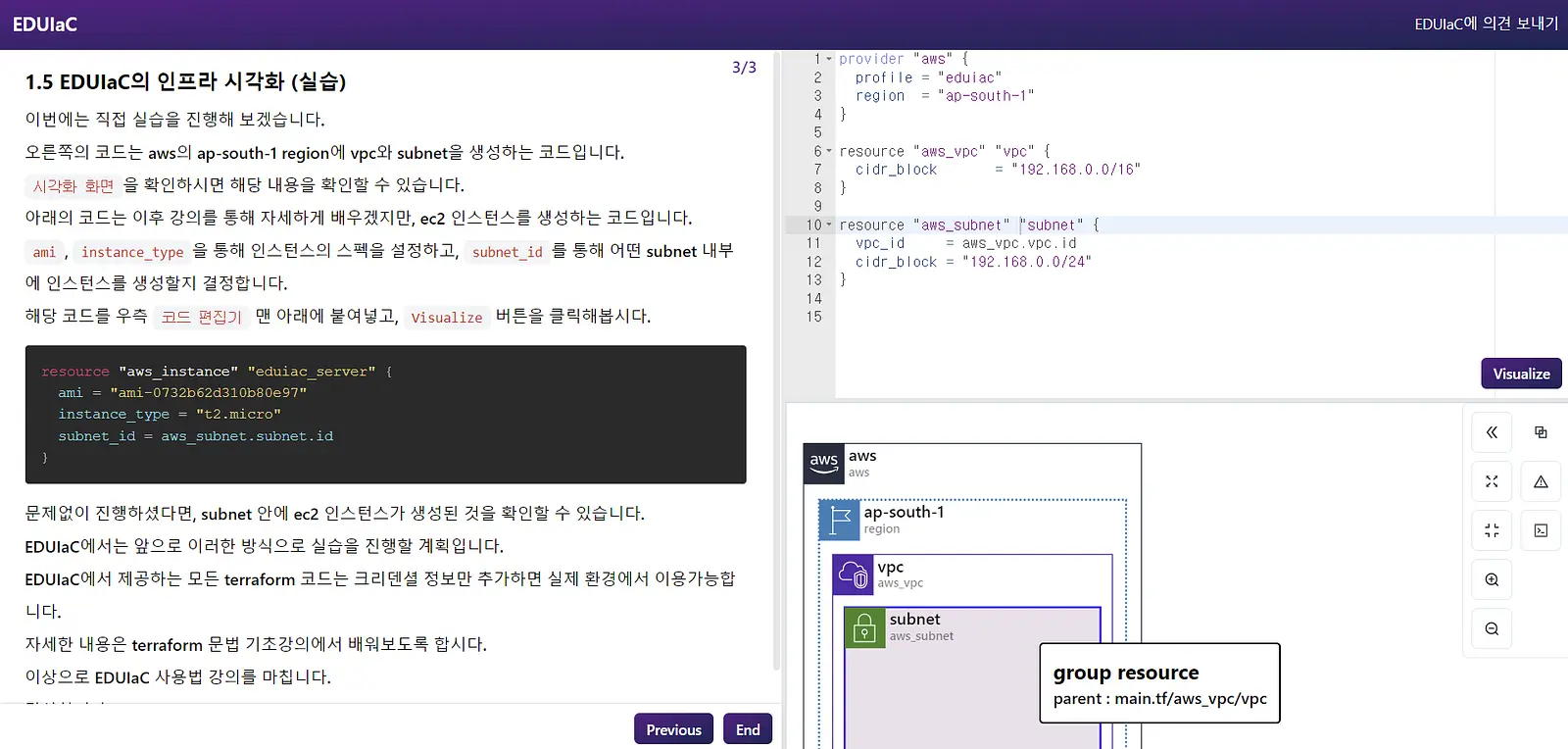Collapse the toolbar with double-chevron icon
This screenshot has width=1568, height=749.
pos(1492,432)
